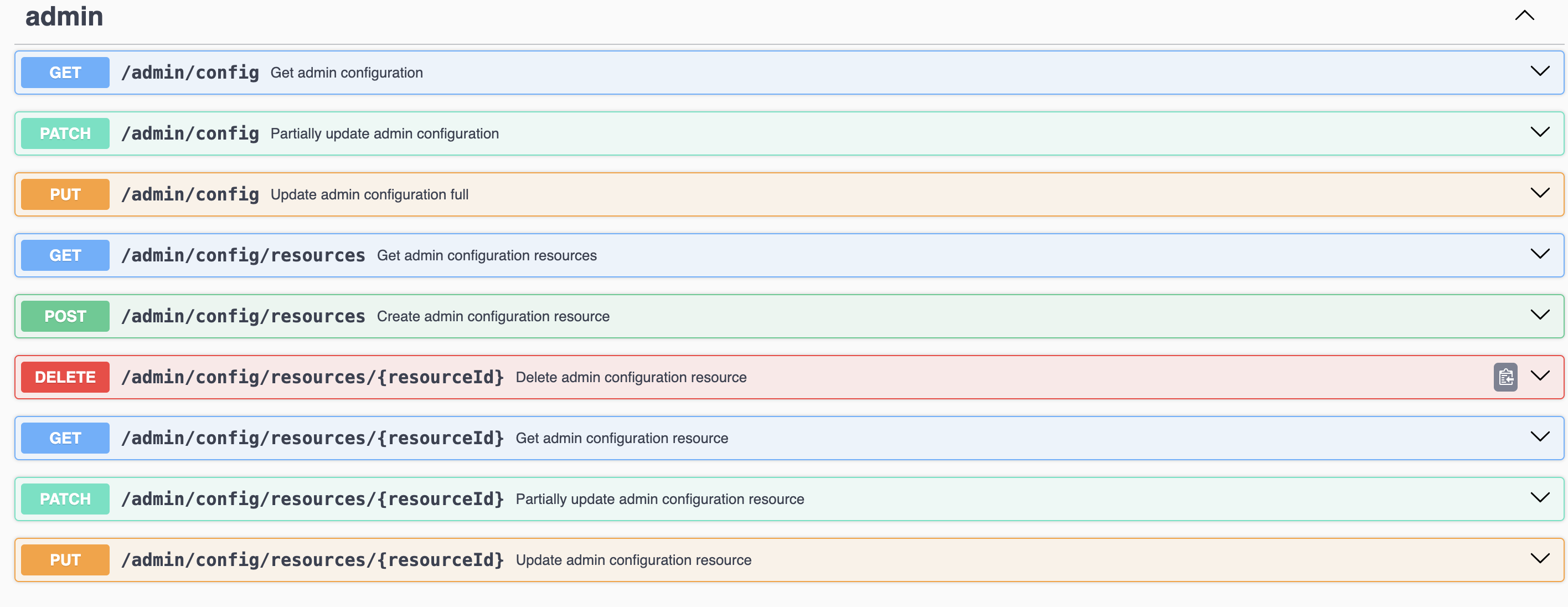Open the {resourceId} path in the DELETE row
The image size is (1568, 607).
click(312, 377)
